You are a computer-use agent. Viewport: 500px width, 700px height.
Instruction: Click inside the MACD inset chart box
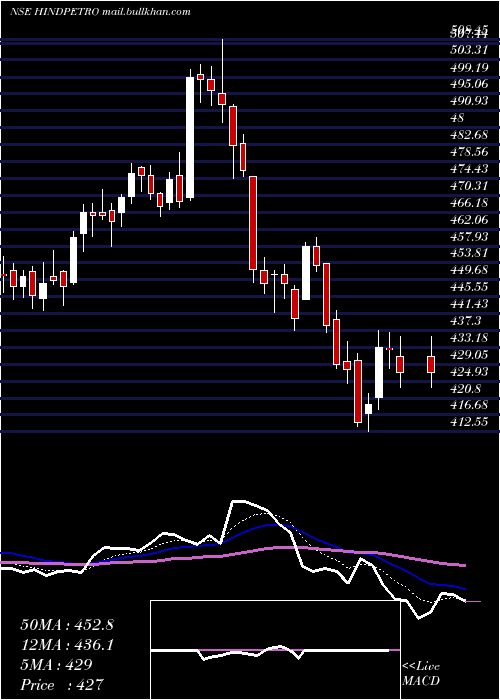(x=275, y=650)
